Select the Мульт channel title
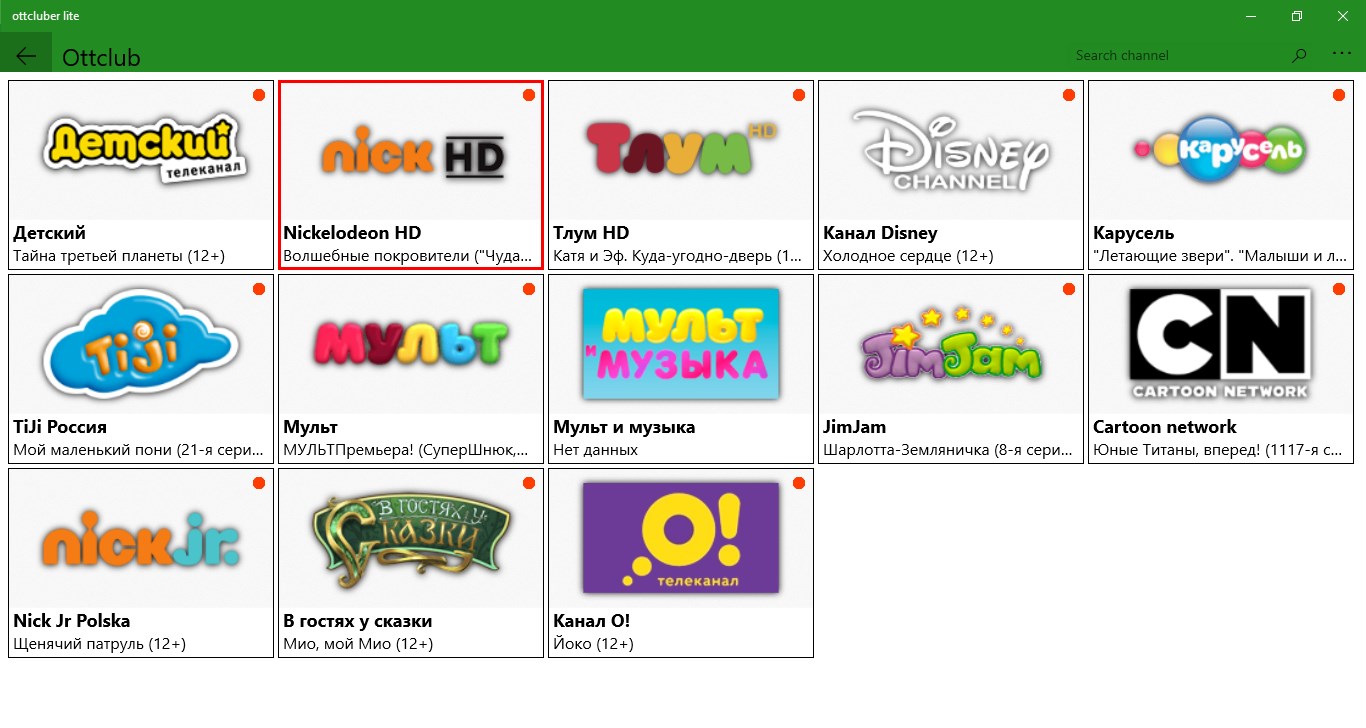The height and width of the screenshot is (728, 1366). tap(311, 427)
